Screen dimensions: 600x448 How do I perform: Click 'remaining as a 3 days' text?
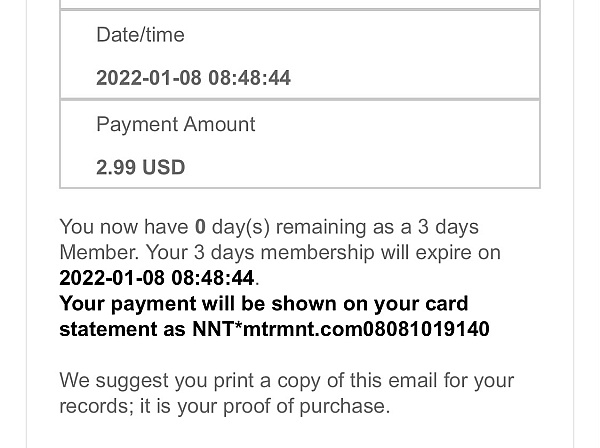point(377,226)
